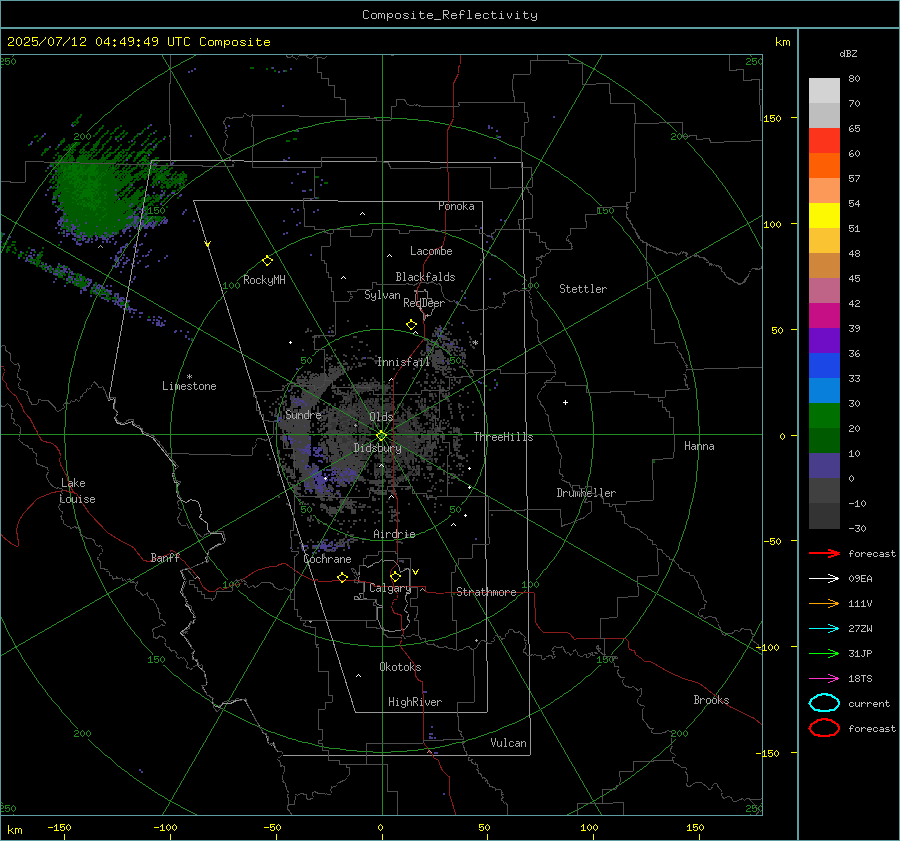The height and width of the screenshot is (841, 900).
Task: Click the Okotoks label
Action: click(400, 666)
